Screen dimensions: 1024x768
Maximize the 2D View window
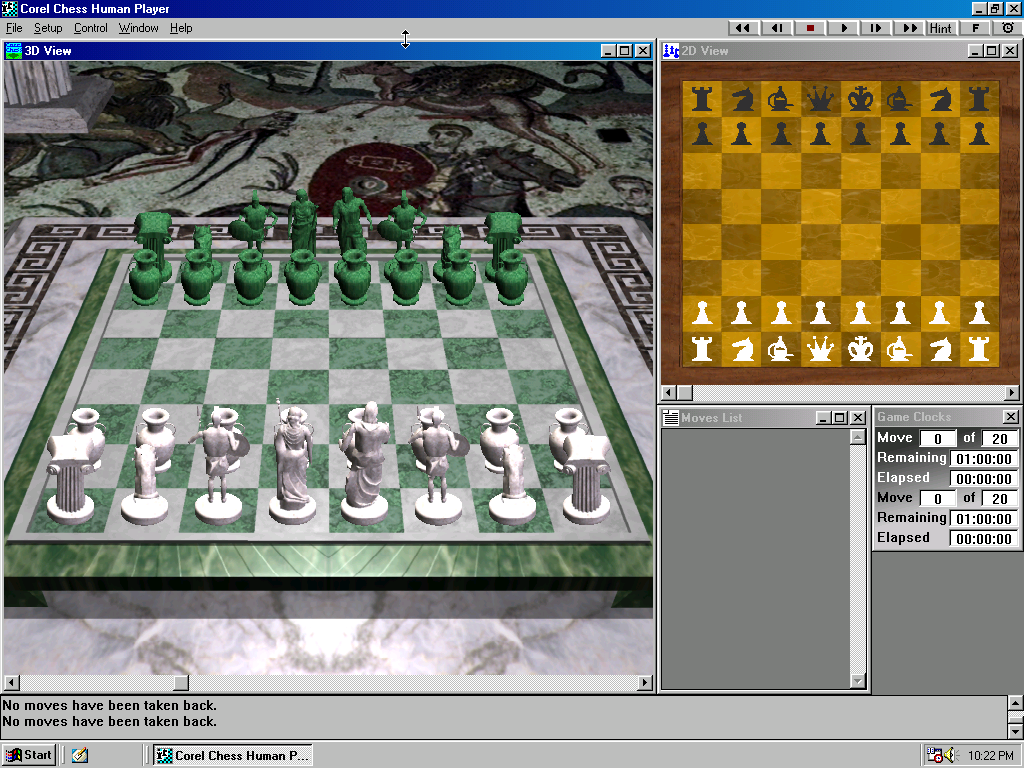(x=992, y=50)
